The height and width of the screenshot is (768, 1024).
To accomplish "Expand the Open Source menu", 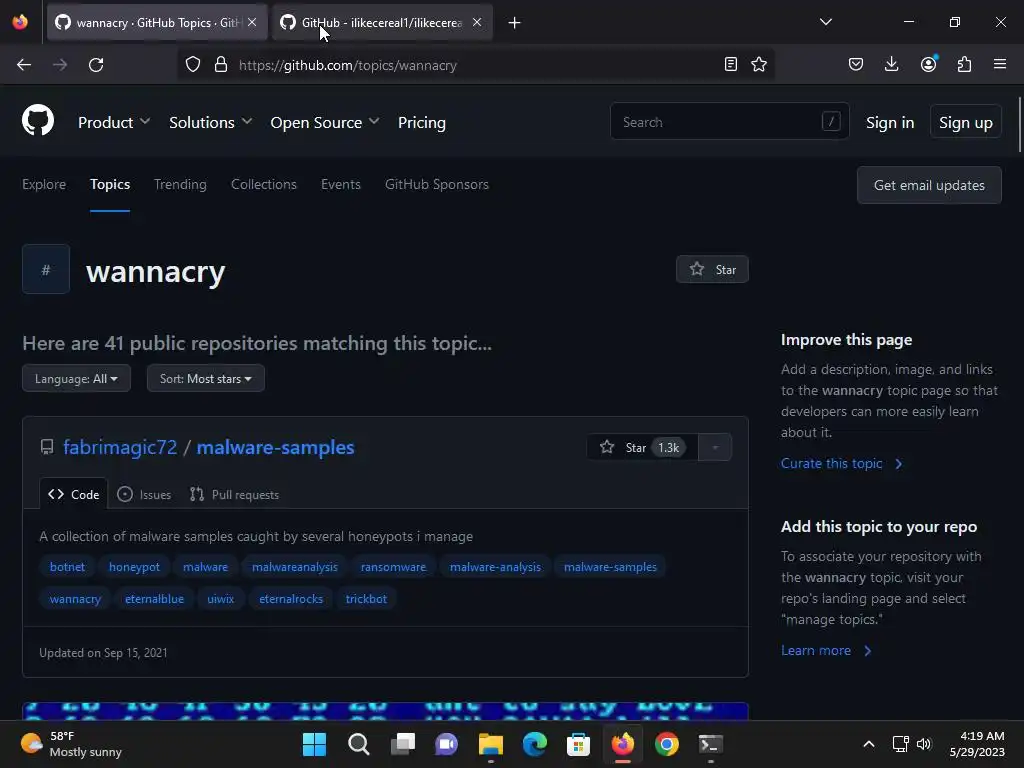I will [x=325, y=122].
